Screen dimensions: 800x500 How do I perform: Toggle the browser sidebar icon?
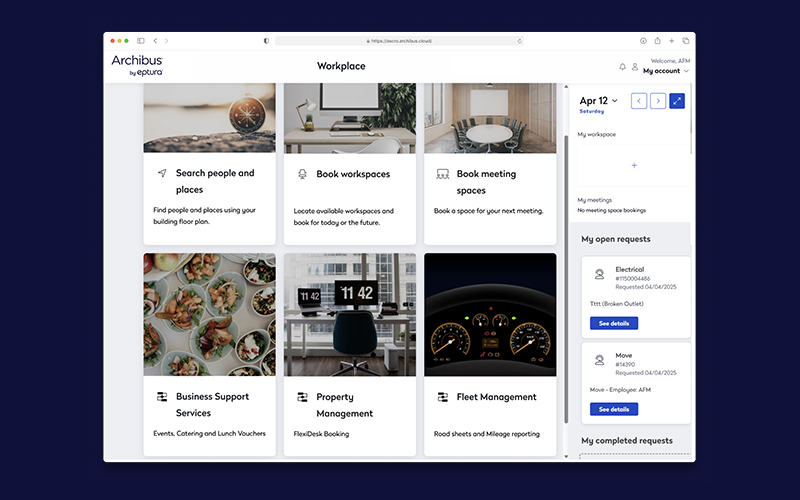point(141,41)
